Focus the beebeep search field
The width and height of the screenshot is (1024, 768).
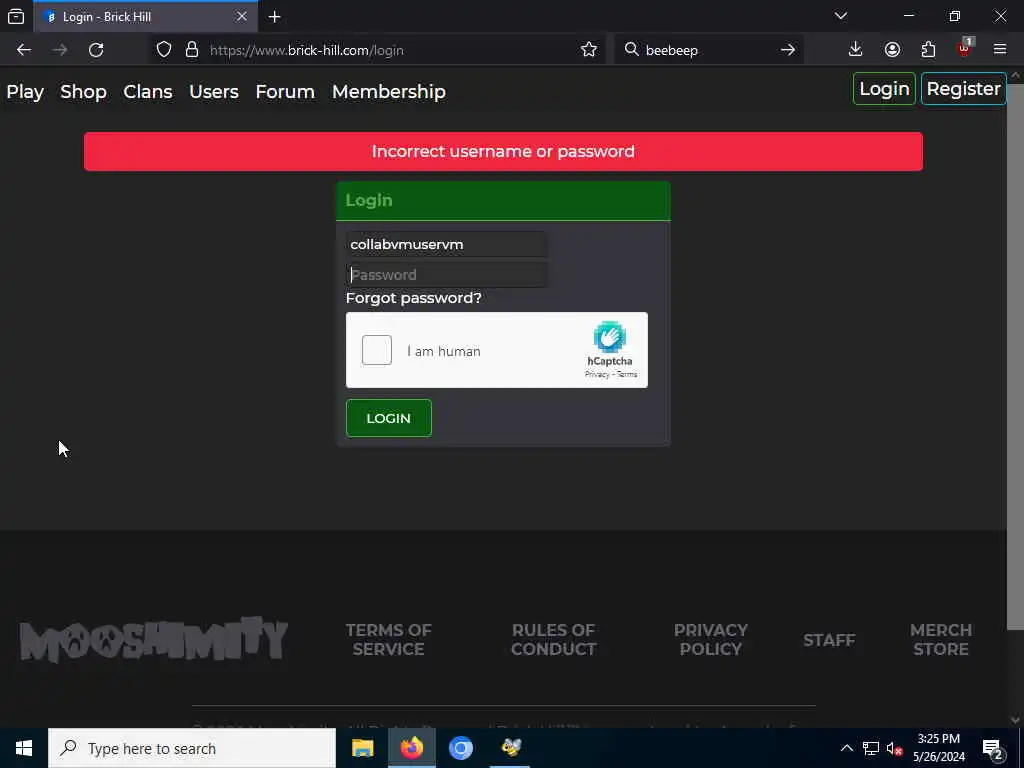pyautogui.click(x=709, y=50)
